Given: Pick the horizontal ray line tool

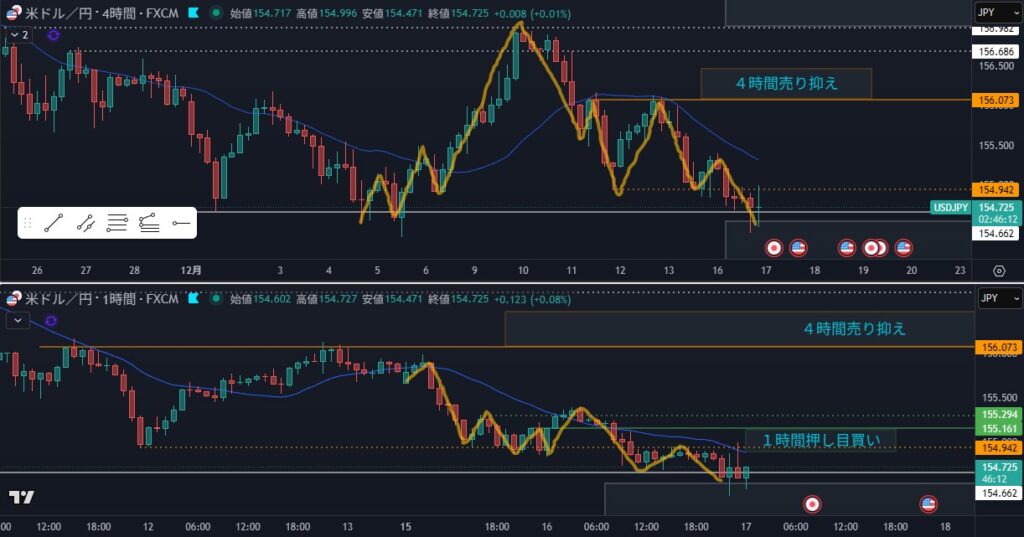Looking at the screenshot, I should click(181, 223).
